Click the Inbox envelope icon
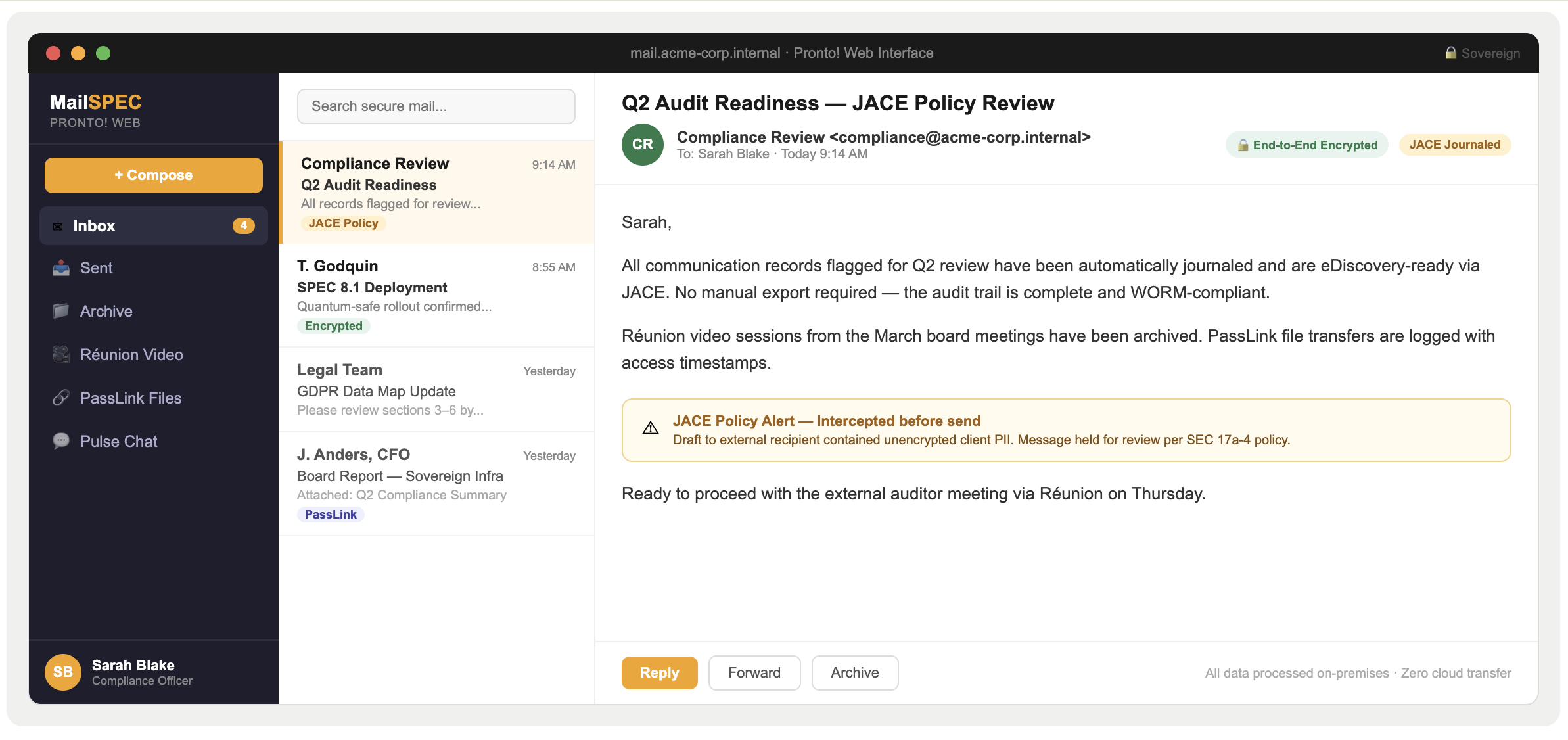Image resolution: width=1568 pixels, height=740 pixels. [58, 226]
